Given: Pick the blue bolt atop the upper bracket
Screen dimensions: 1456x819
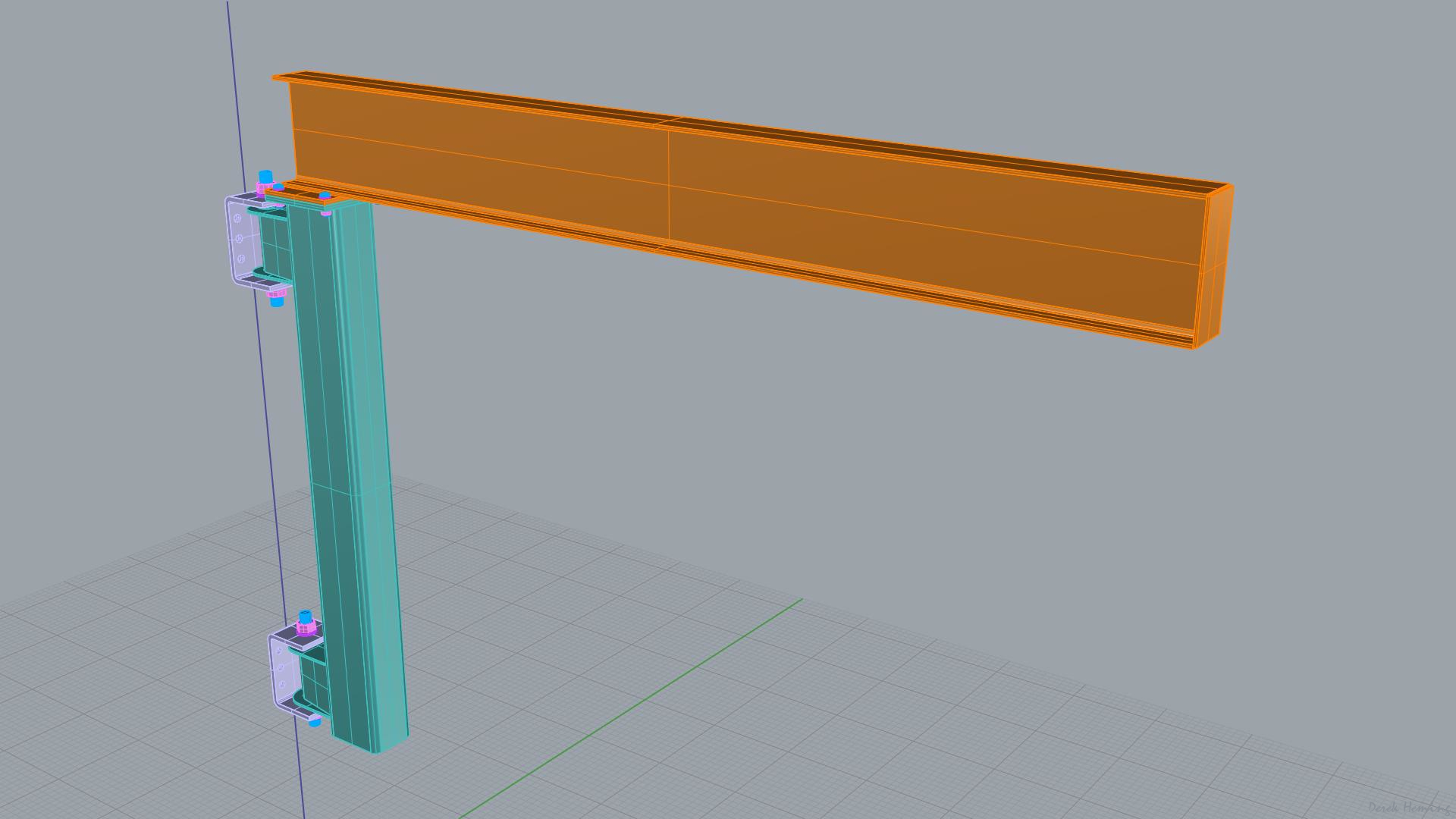Looking at the screenshot, I should [x=265, y=177].
